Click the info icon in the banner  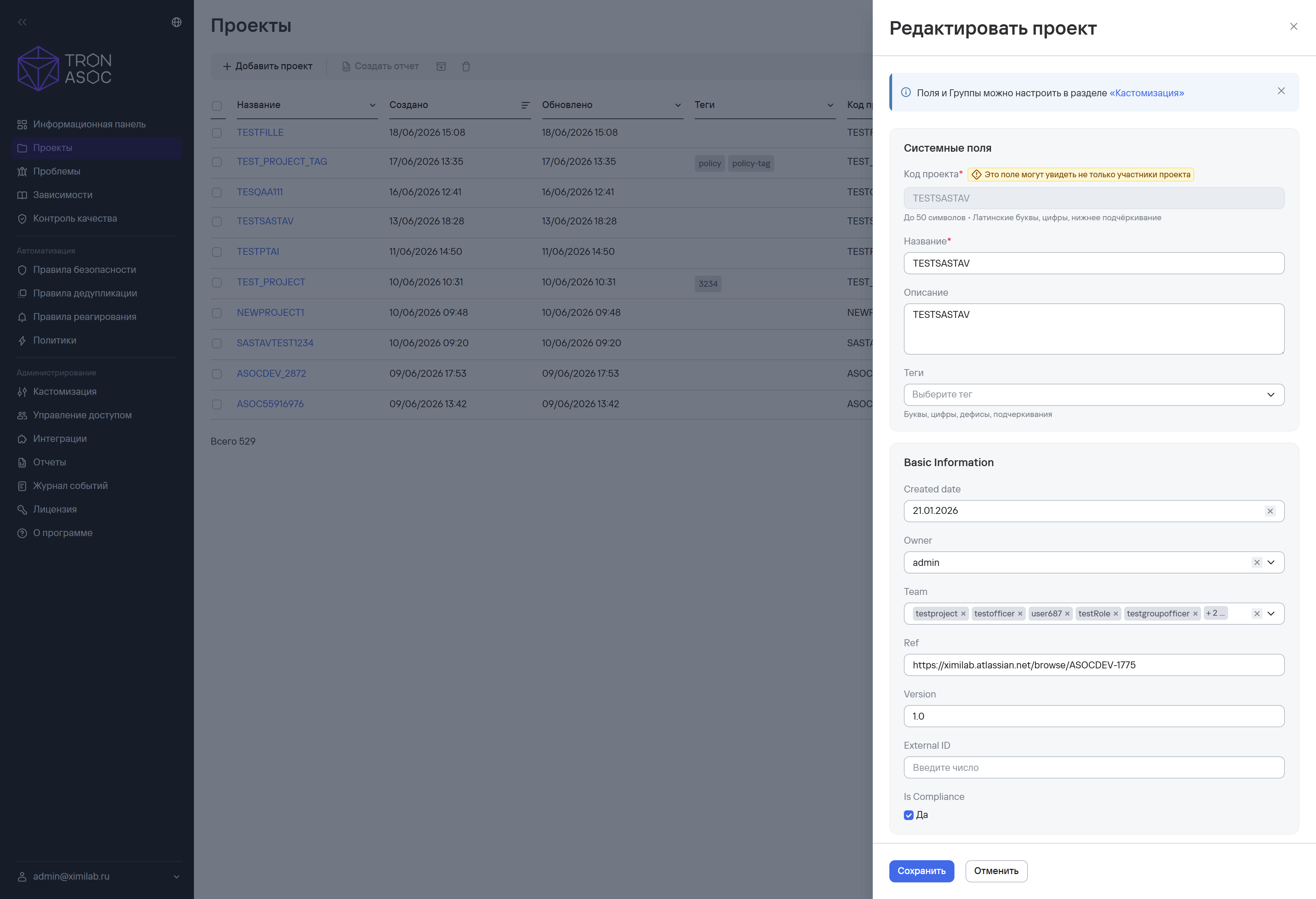(x=906, y=92)
